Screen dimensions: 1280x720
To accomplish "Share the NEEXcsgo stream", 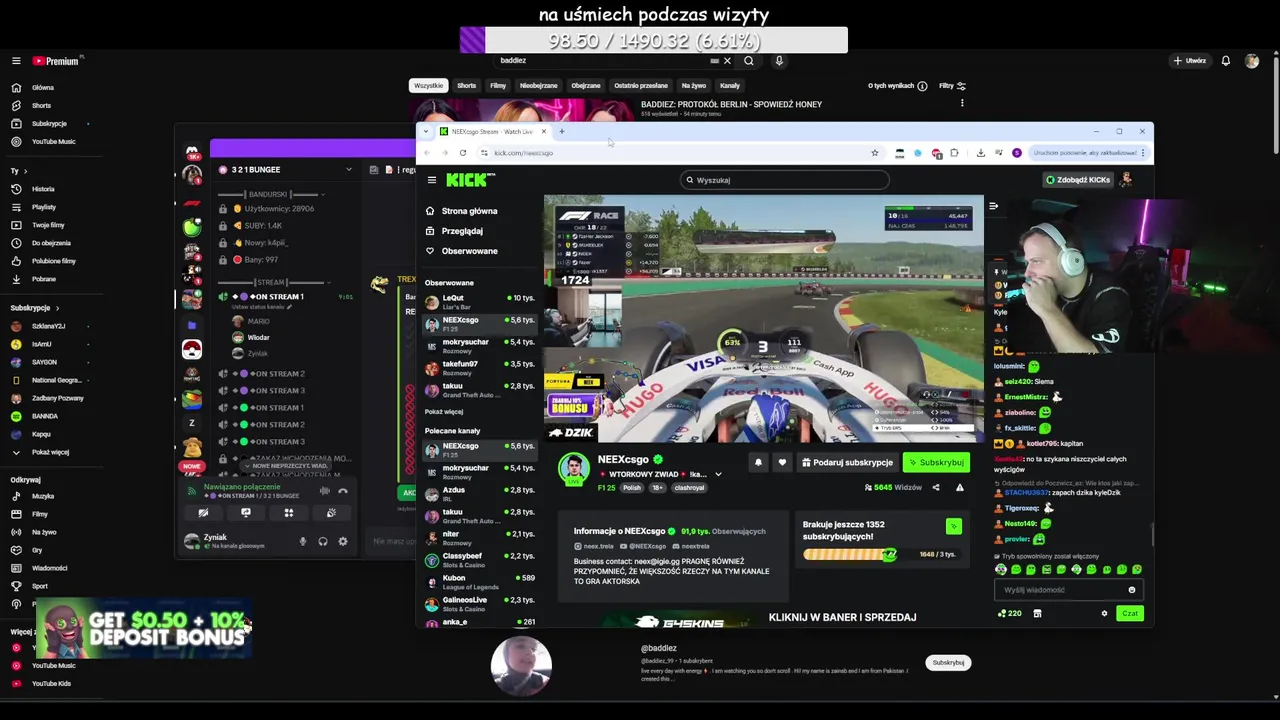I will point(936,487).
